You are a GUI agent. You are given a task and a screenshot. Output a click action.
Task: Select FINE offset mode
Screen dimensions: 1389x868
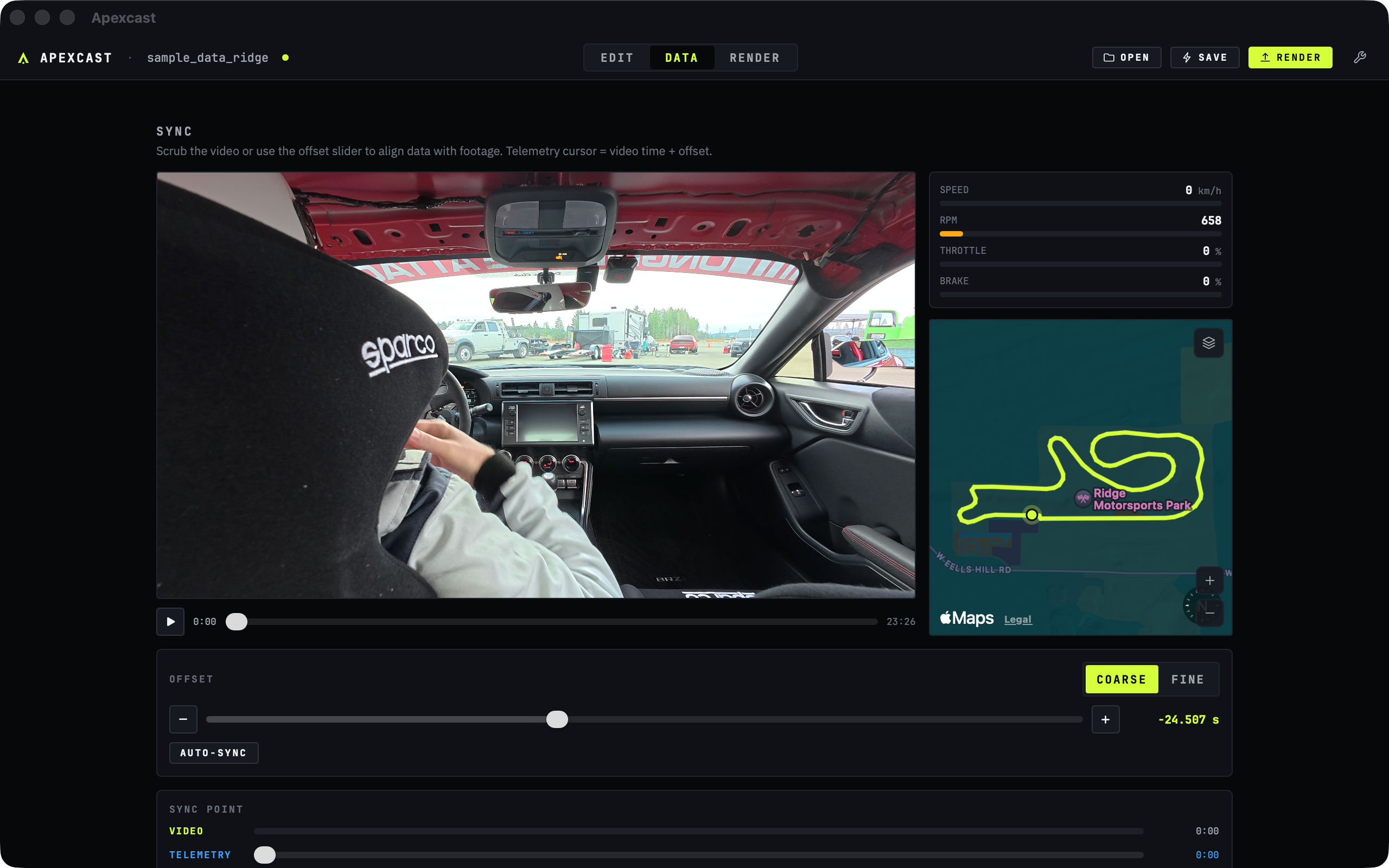pyautogui.click(x=1188, y=679)
